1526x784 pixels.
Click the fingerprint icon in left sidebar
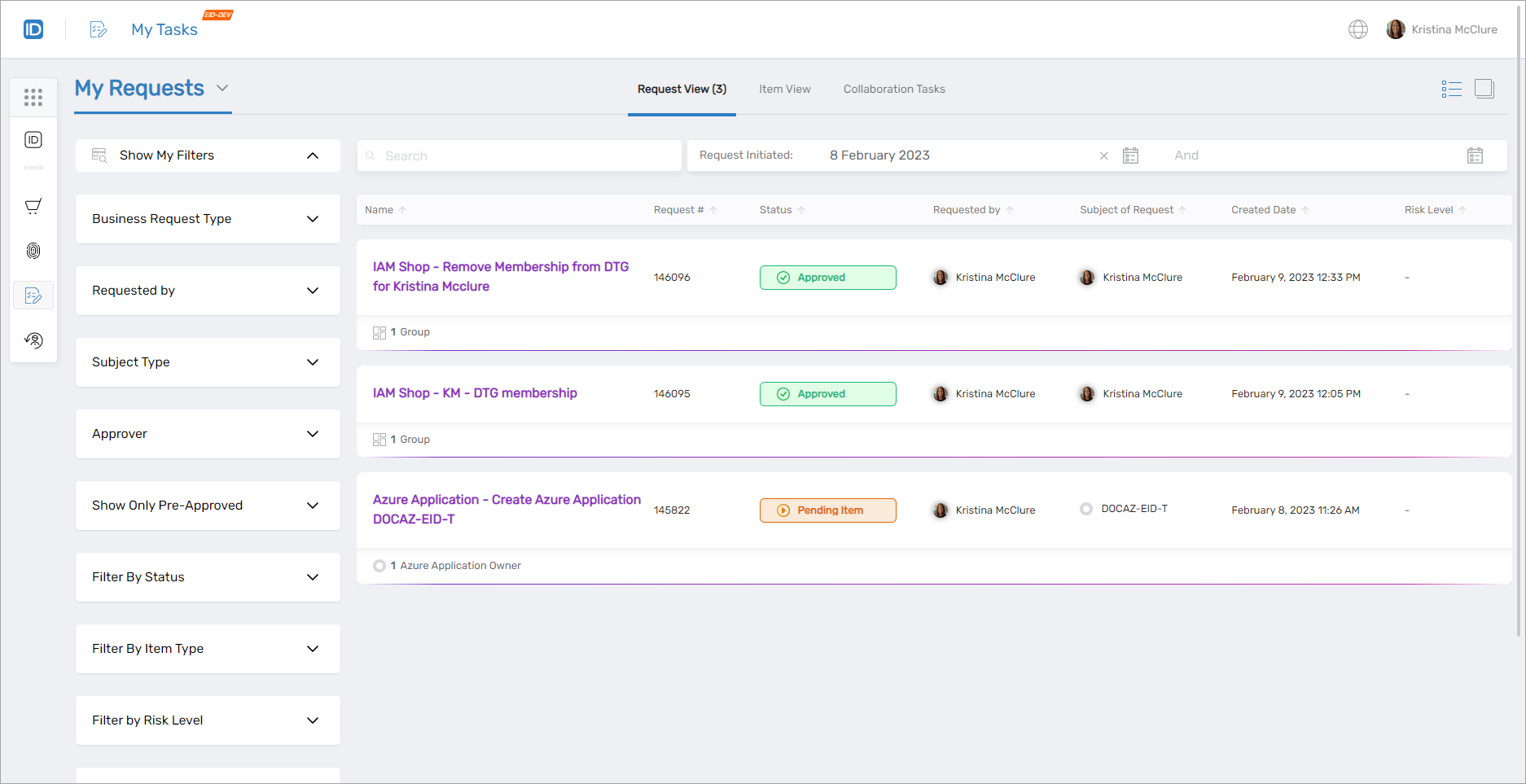(33, 251)
